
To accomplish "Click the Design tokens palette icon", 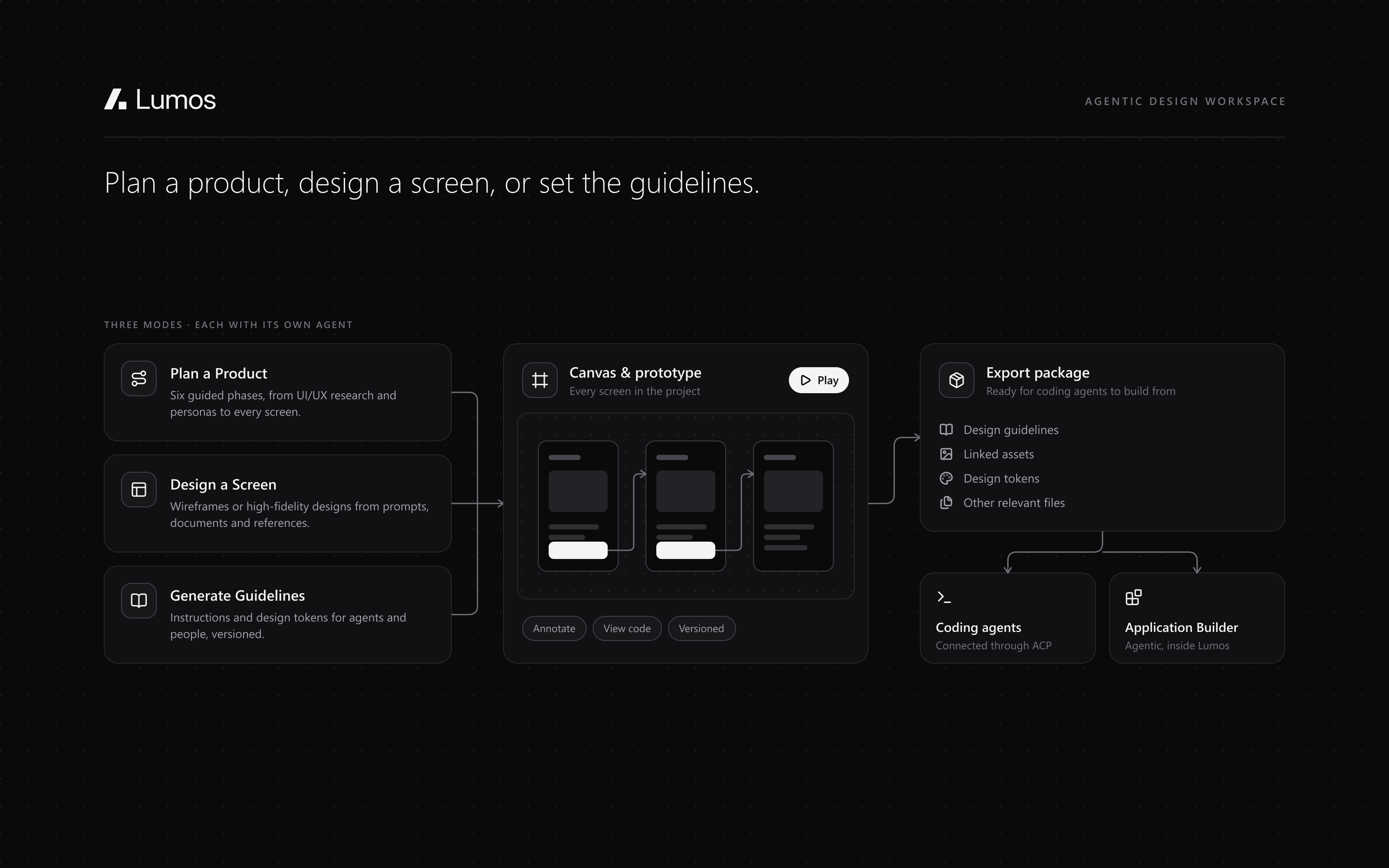I will [946, 478].
